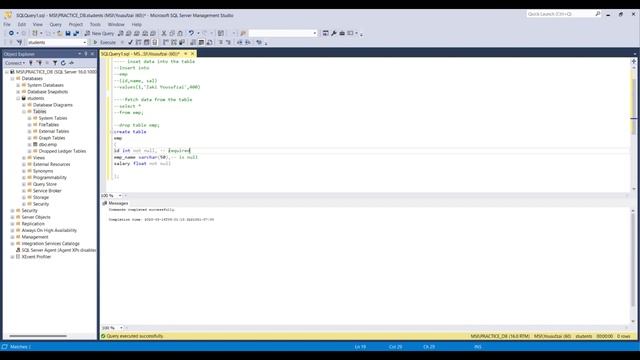Viewport: 640px width, 360px height.
Task: Click the find combo box in toolbar
Action: pyautogui.click(x=283, y=33)
